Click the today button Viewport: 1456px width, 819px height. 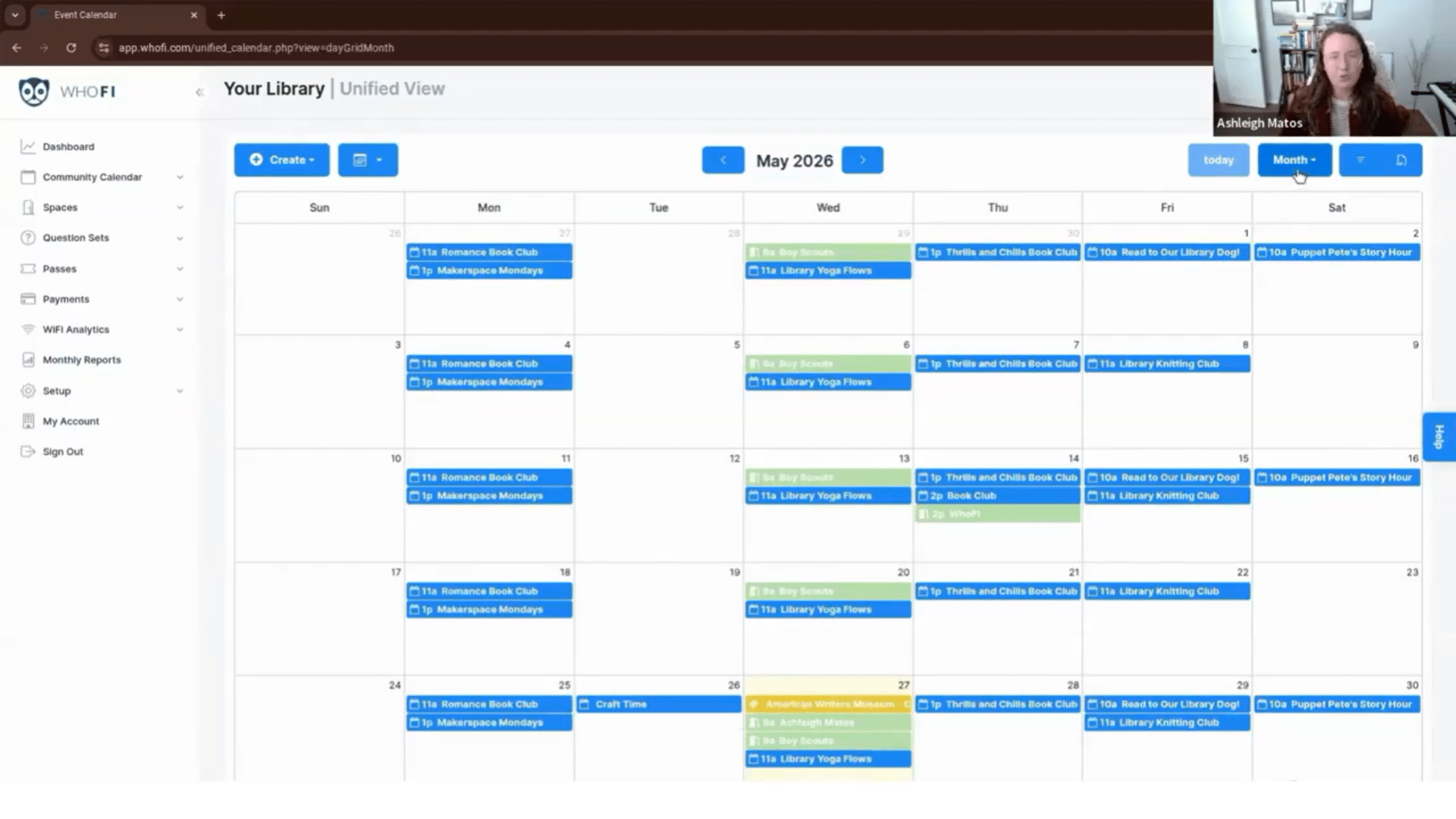click(x=1219, y=160)
